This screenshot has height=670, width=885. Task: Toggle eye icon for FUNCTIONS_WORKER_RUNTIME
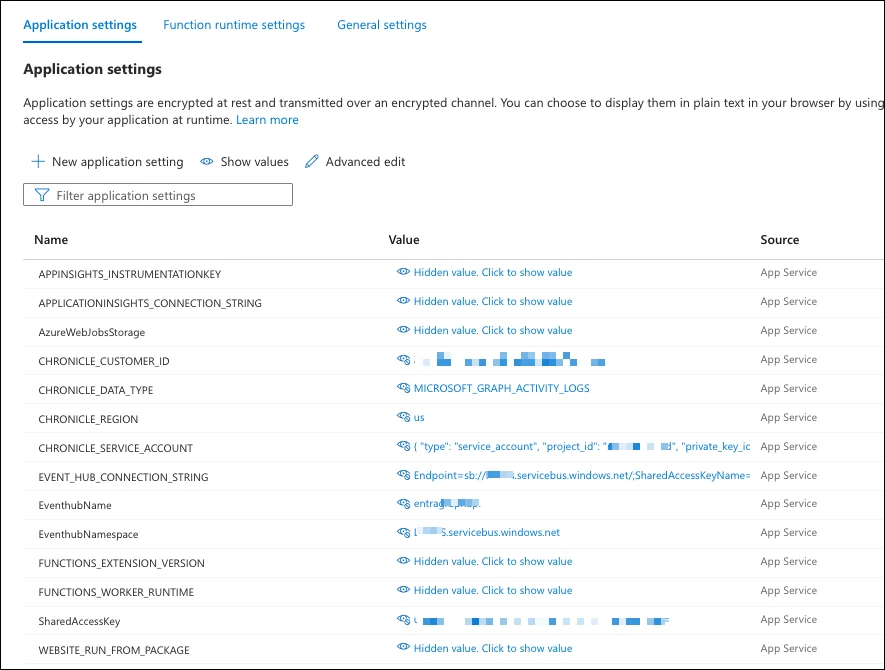click(403, 590)
